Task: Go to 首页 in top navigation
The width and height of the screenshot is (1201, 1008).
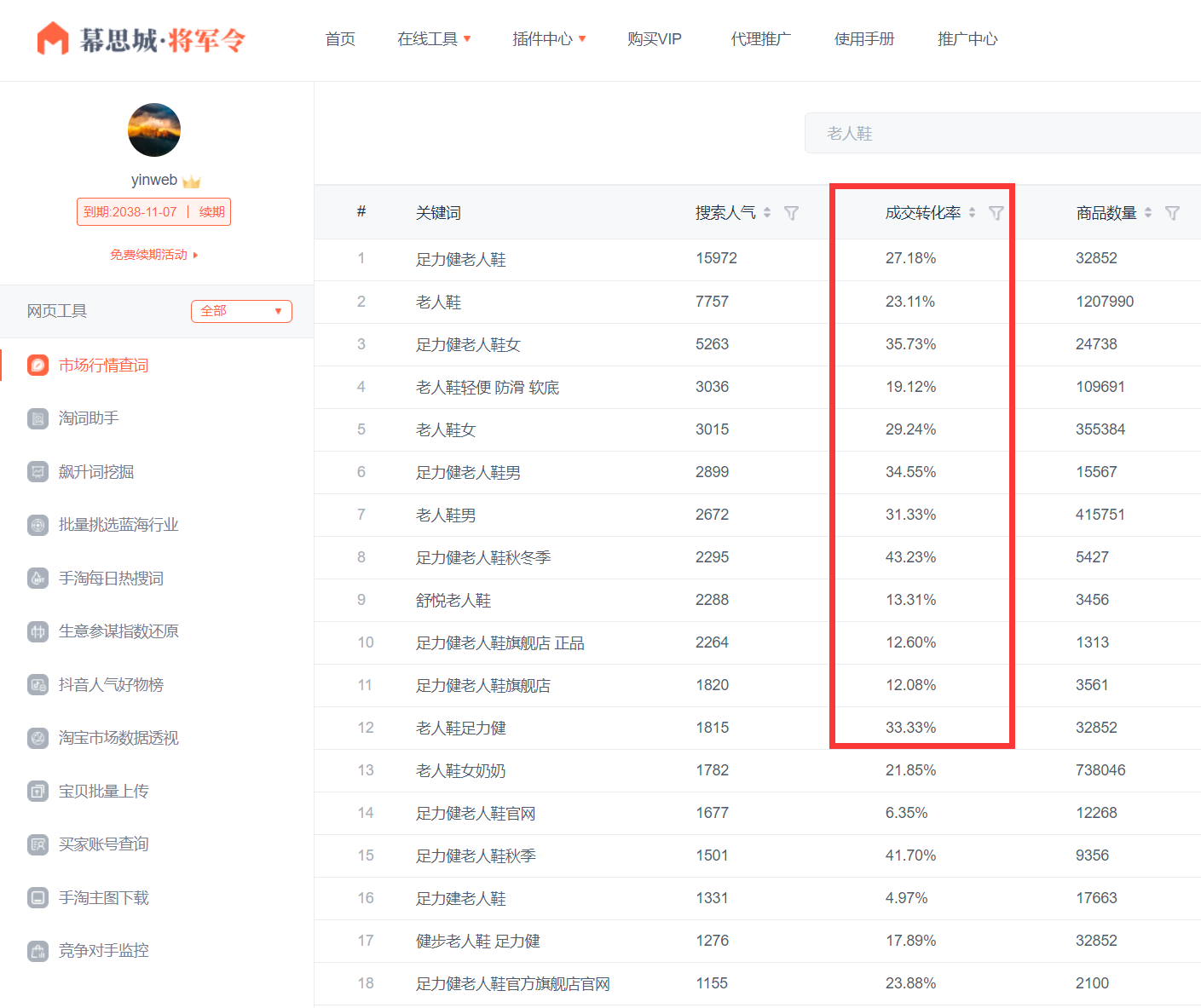Action: click(340, 39)
